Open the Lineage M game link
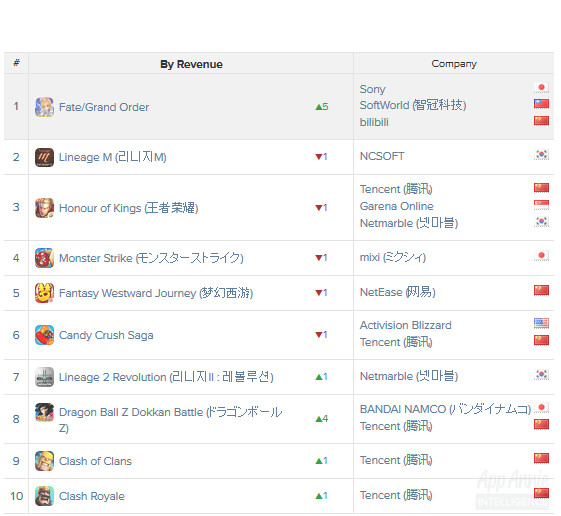Image resolution: width=561 pixels, height=516 pixels. click(x=113, y=157)
